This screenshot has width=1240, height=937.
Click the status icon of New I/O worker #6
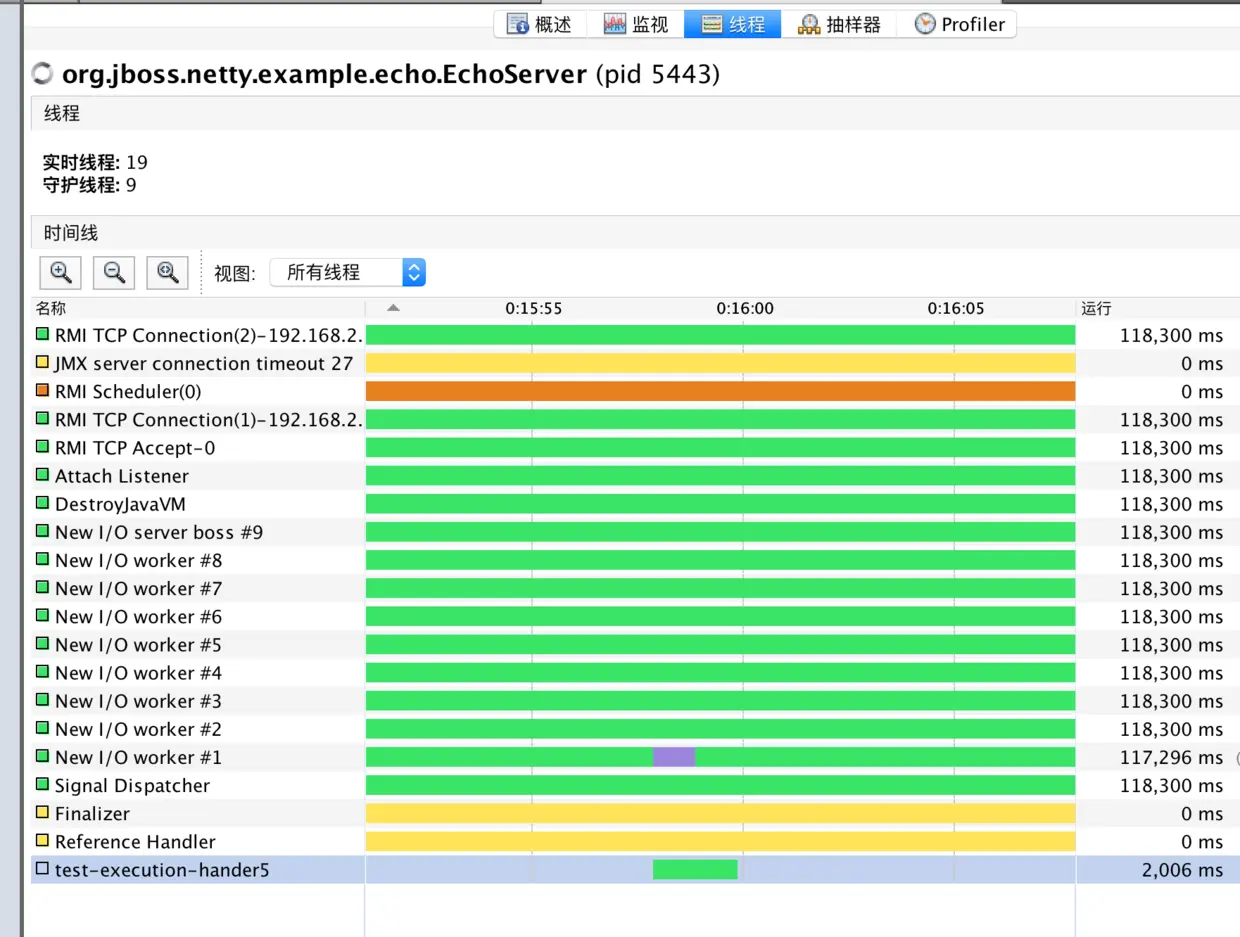coord(42,616)
